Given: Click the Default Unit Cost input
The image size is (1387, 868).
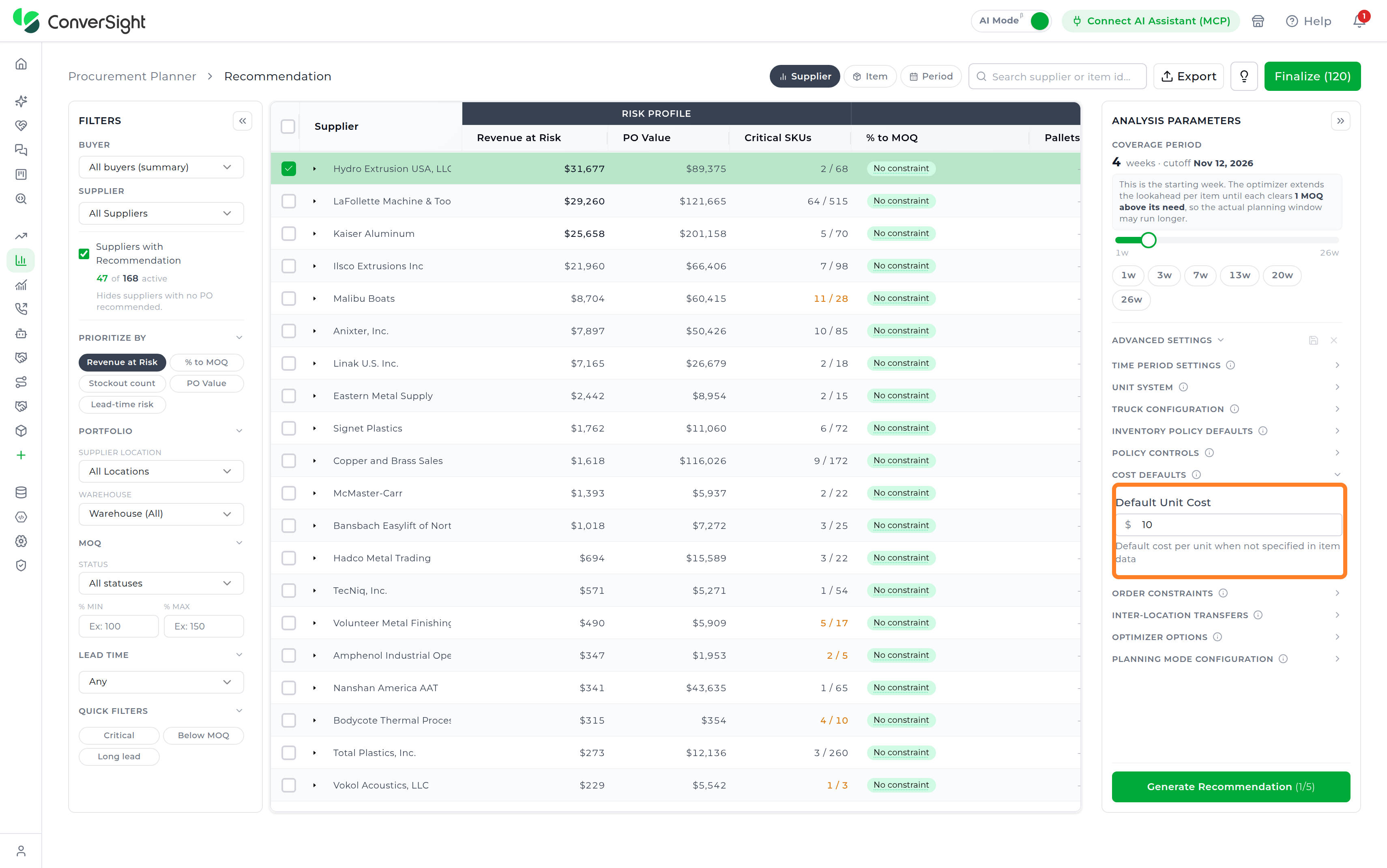Looking at the screenshot, I should pos(1228,525).
